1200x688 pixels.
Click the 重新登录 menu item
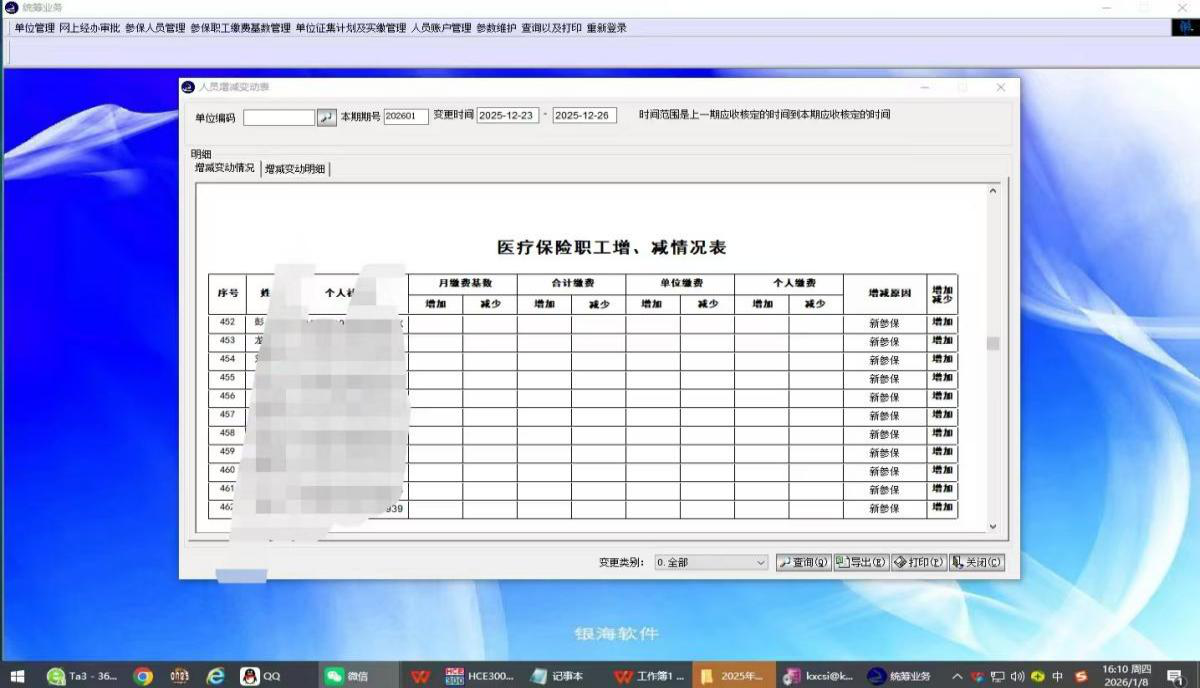pos(607,27)
